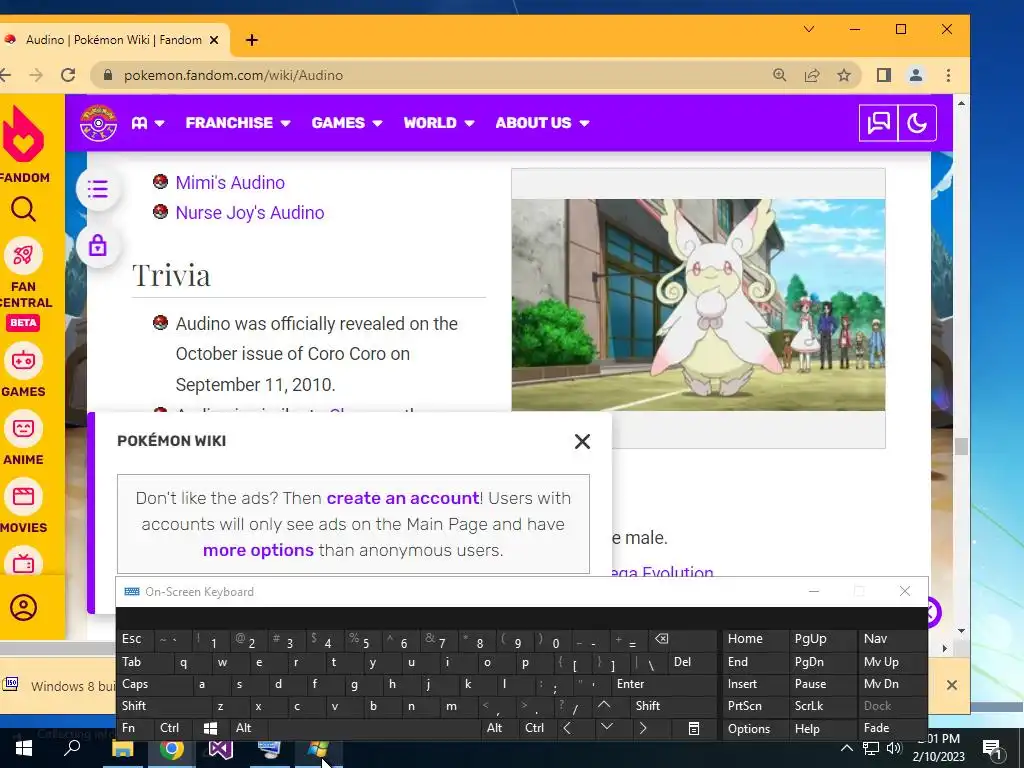Click the share page icon in address bar
Screen dimensions: 1024x768
tap(812, 75)
